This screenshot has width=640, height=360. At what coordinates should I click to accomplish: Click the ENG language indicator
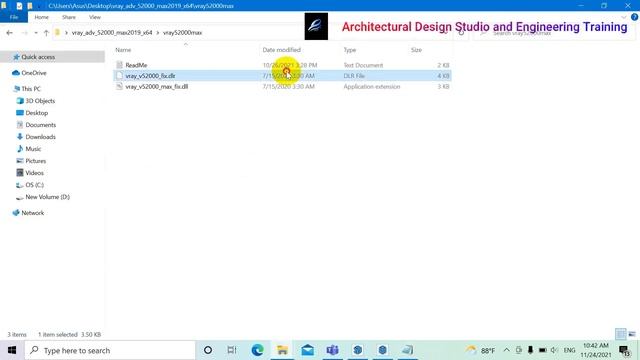569,350
